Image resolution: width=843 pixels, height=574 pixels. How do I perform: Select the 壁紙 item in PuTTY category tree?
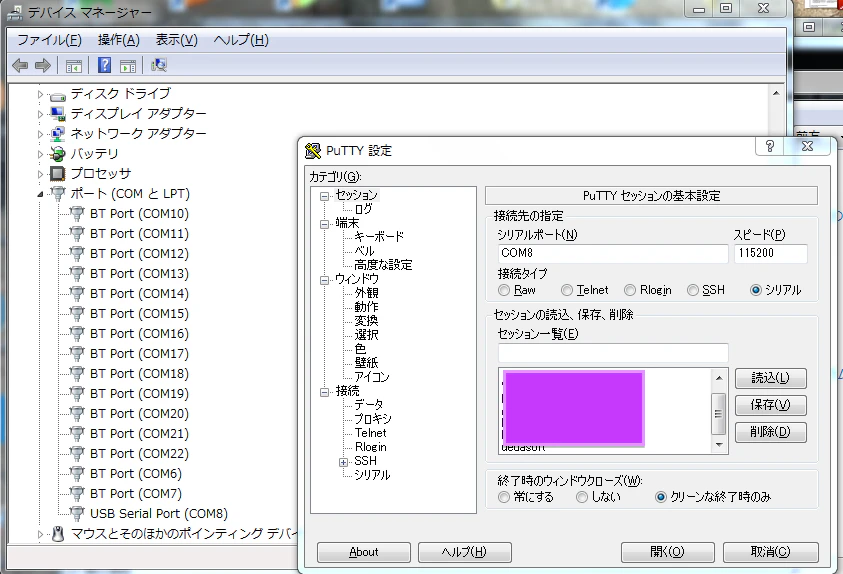click(x=366, y=363)
